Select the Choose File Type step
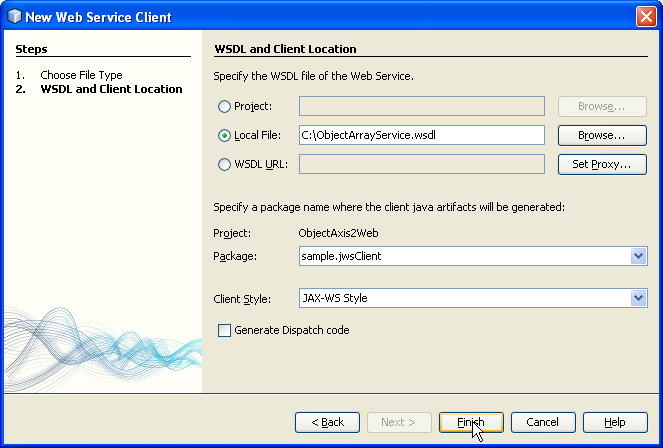The image size is (663, 448). click(x=81, y=75)
